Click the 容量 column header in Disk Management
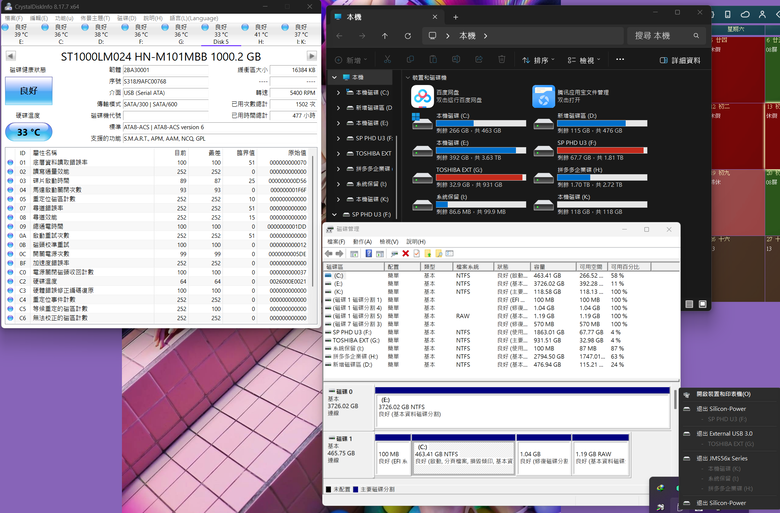The image size is (780, 513). pyautogui.click(x=553, y=267)
